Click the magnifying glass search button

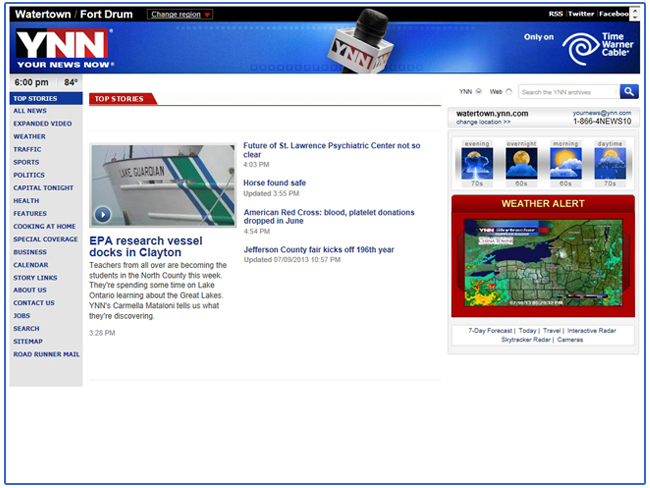628,91
